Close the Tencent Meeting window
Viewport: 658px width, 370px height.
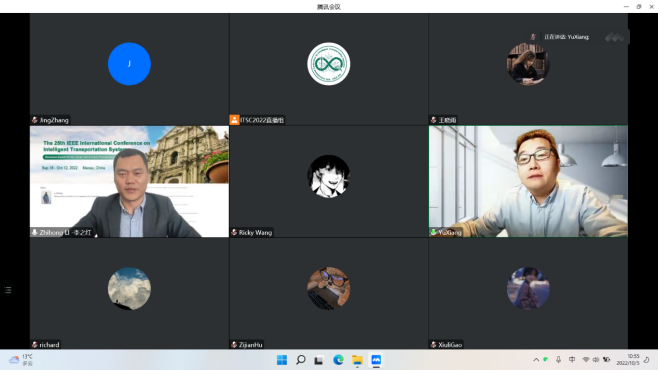652,7
